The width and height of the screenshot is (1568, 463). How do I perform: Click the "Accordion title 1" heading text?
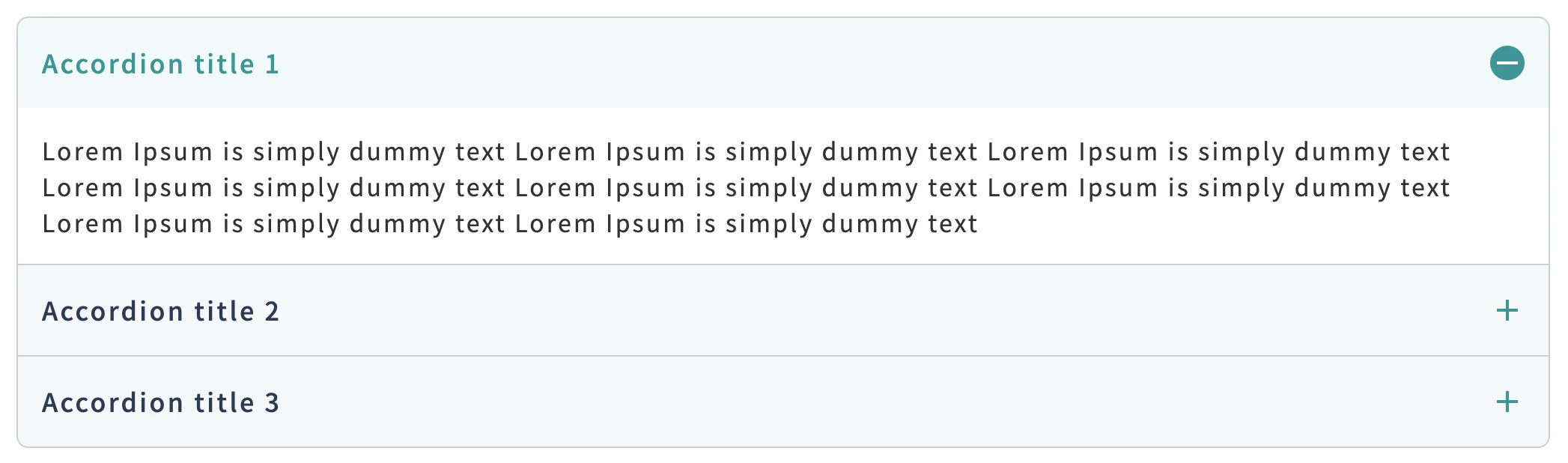coord(160,64)
